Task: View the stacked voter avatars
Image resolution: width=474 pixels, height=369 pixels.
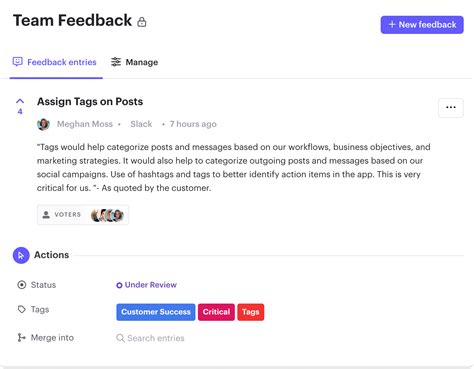Action: click(x=107, y=215)
